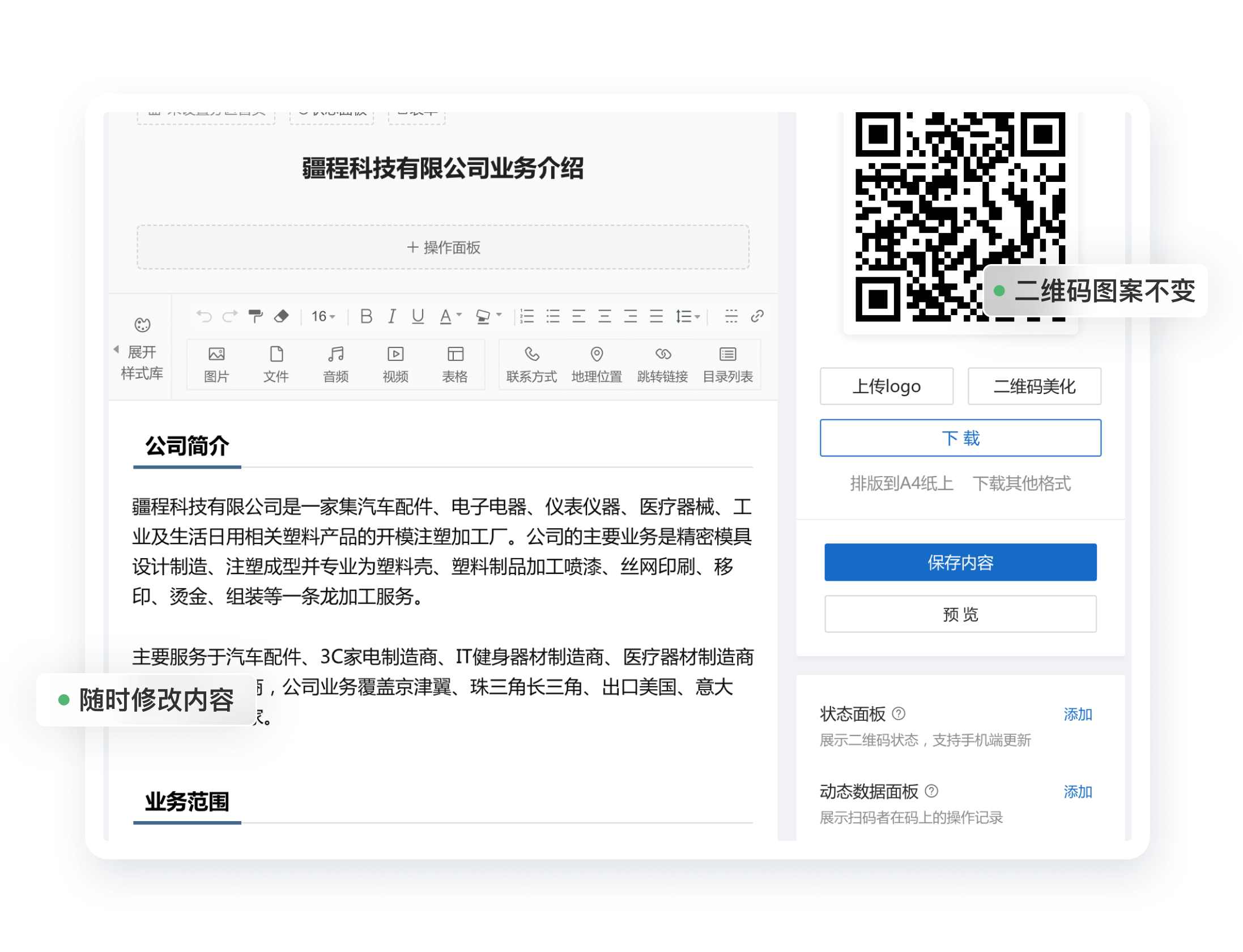
Task: Expand the 展开样式库 style library
Action: click(141, 363)
